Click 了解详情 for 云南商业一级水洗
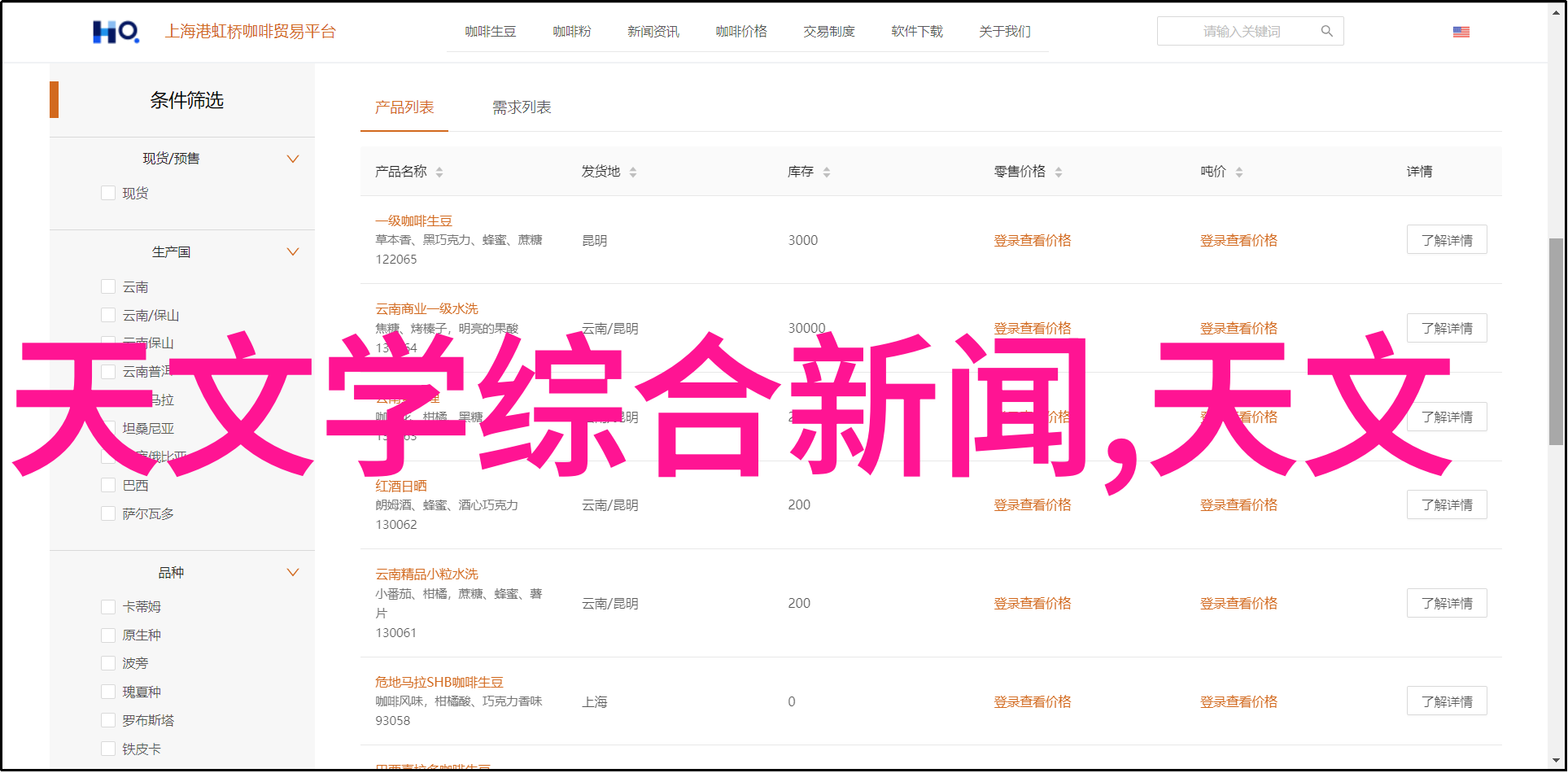 pyautogui.click(x=1447, y=328)
